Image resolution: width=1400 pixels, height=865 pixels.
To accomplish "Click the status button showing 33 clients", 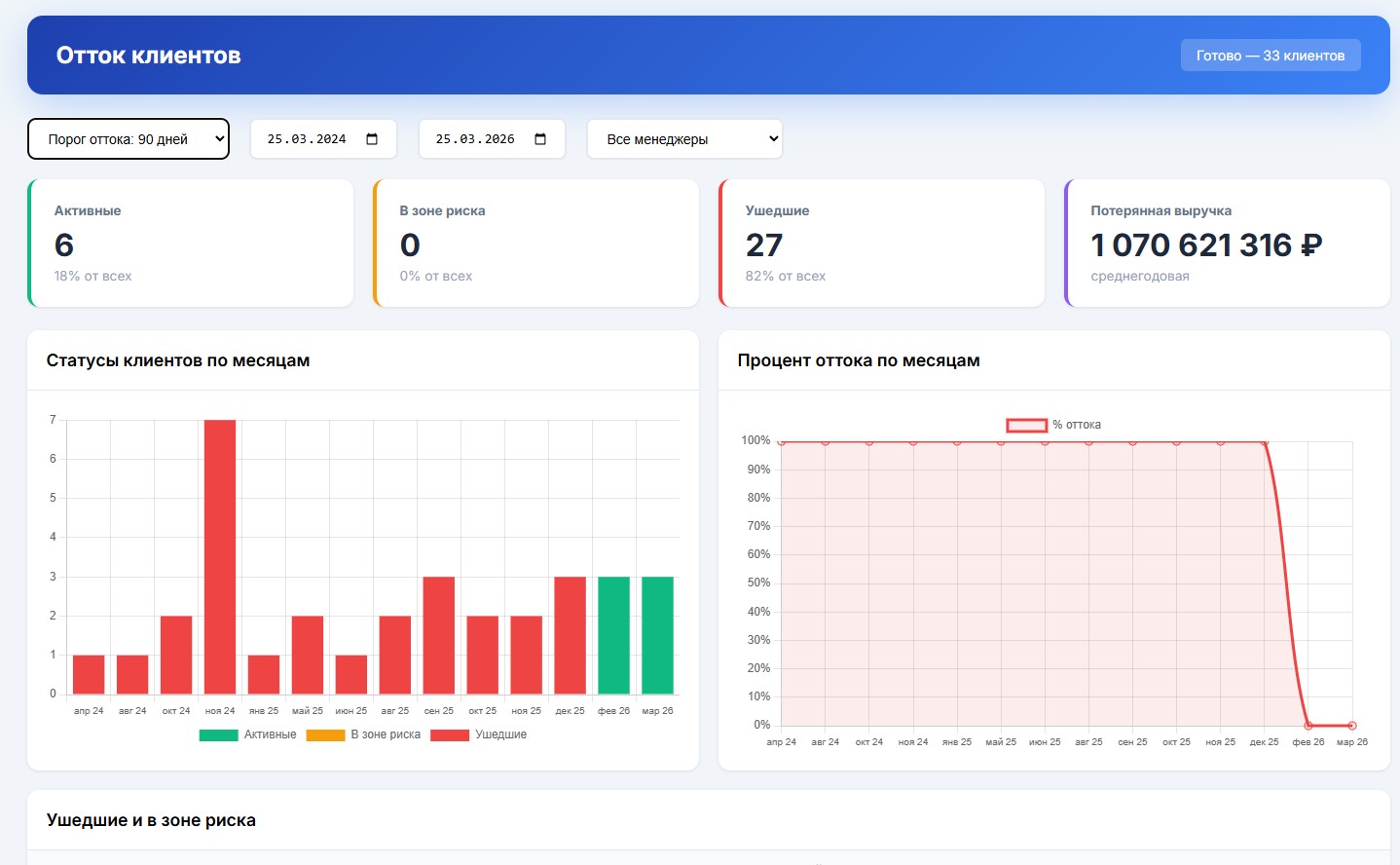I will point(1270,56).
